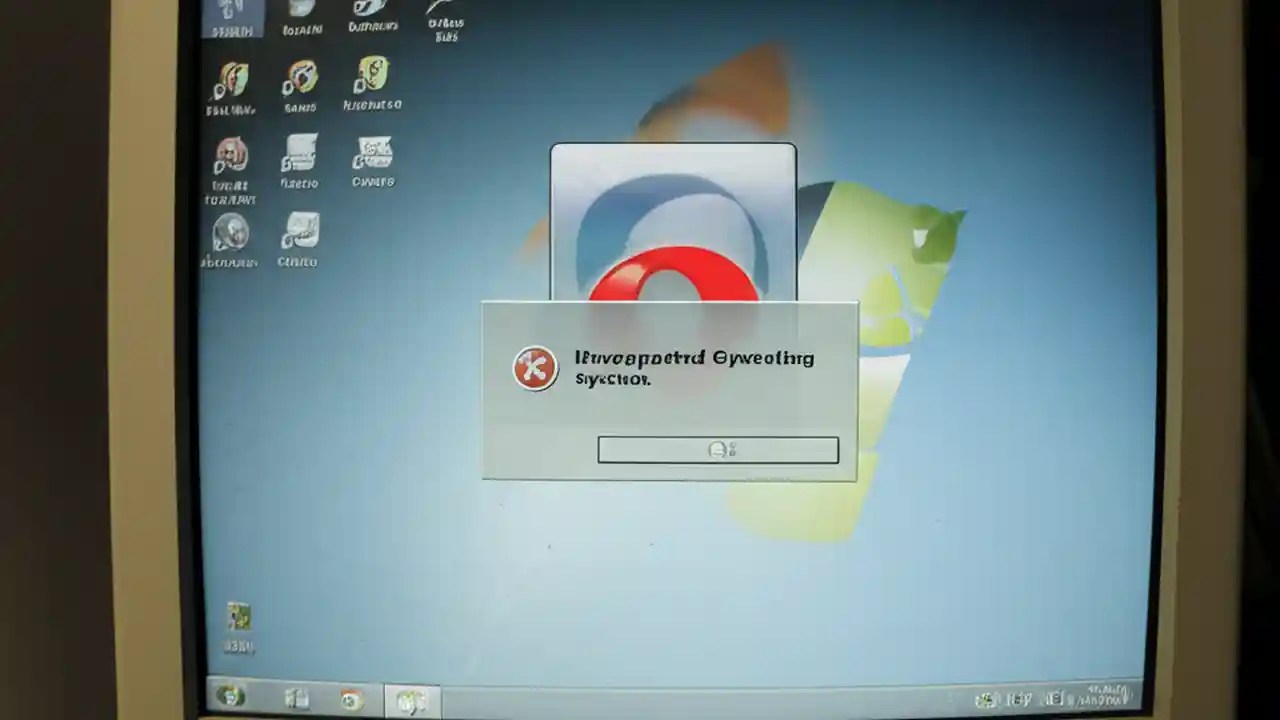
Task: Click the running app button on the taskbar
Action: [412, 701]
